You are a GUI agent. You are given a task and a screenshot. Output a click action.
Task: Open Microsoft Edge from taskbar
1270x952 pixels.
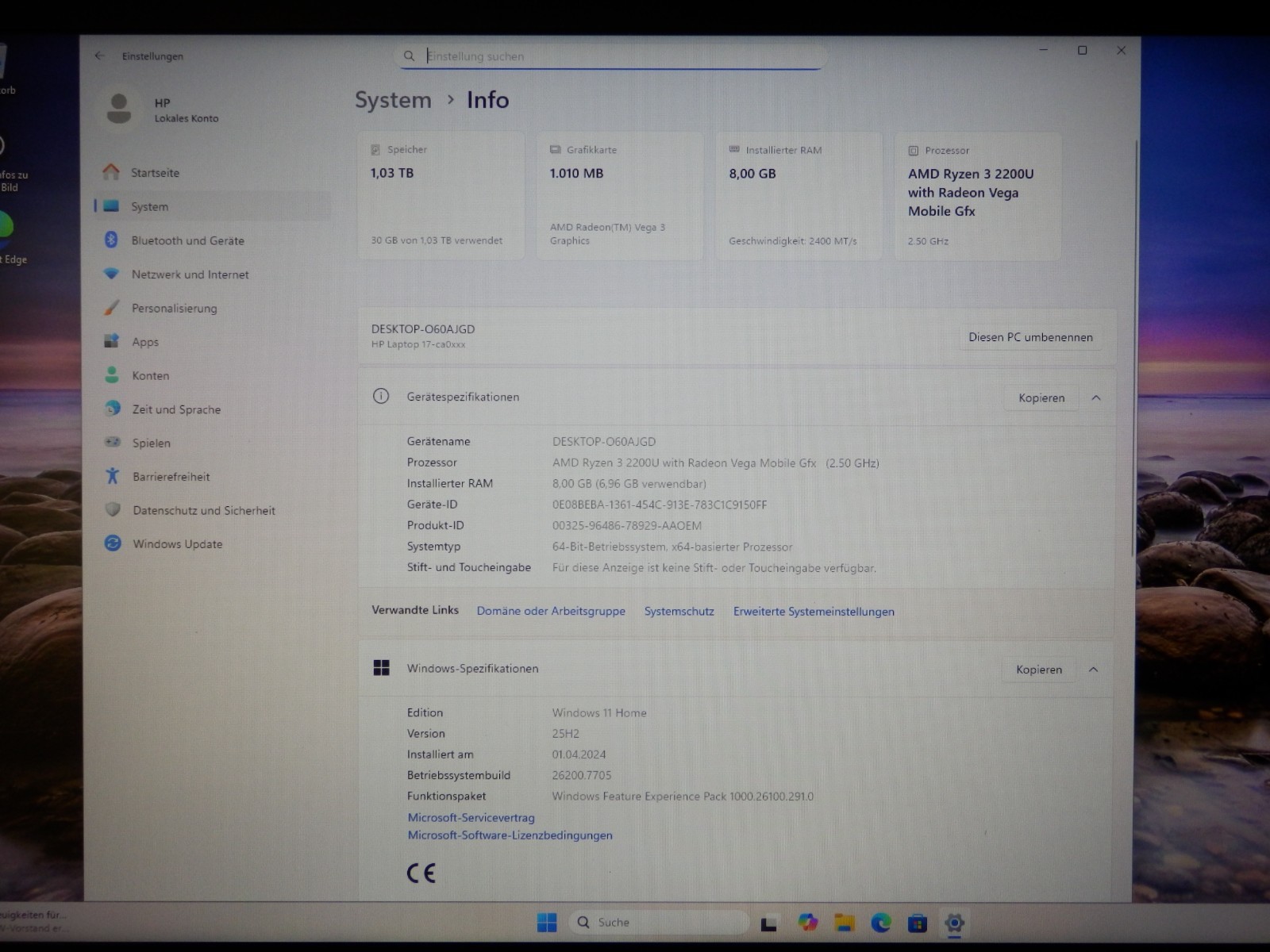(881, 922)
